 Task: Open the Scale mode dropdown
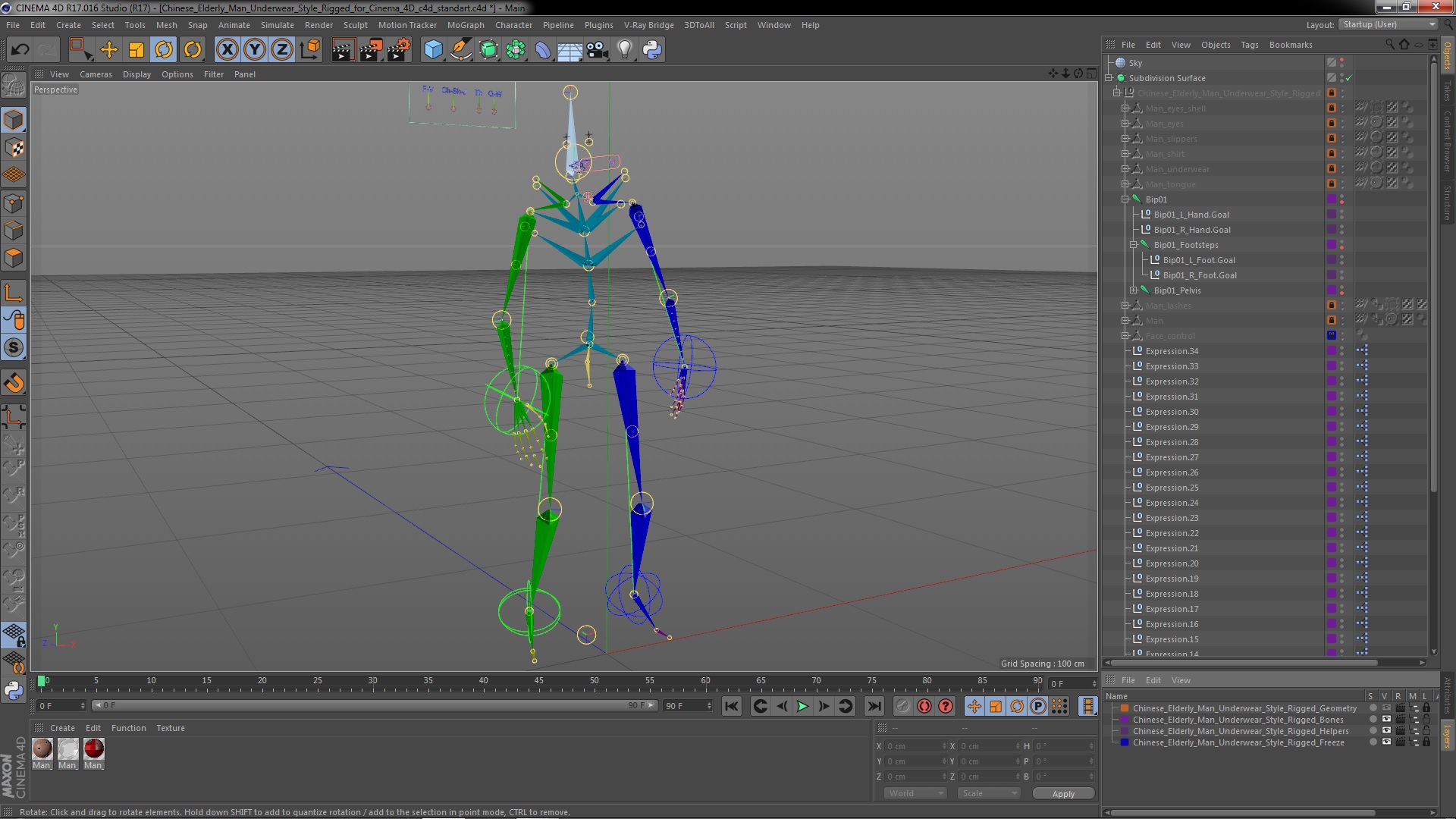coord(988,793)
